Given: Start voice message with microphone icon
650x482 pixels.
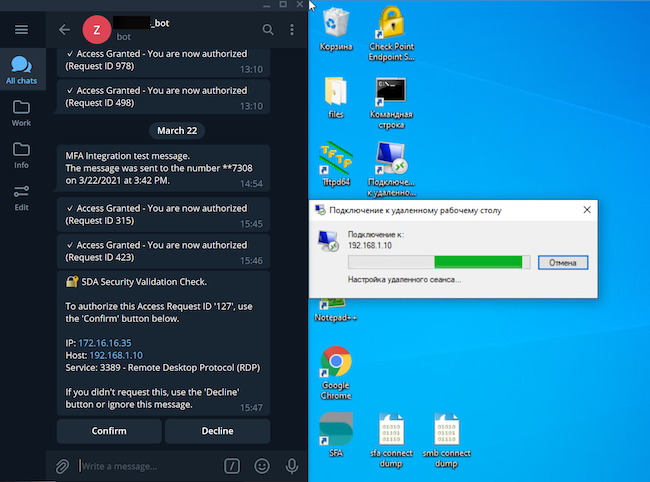Looking at the screenshot, I should coord(292,466).
